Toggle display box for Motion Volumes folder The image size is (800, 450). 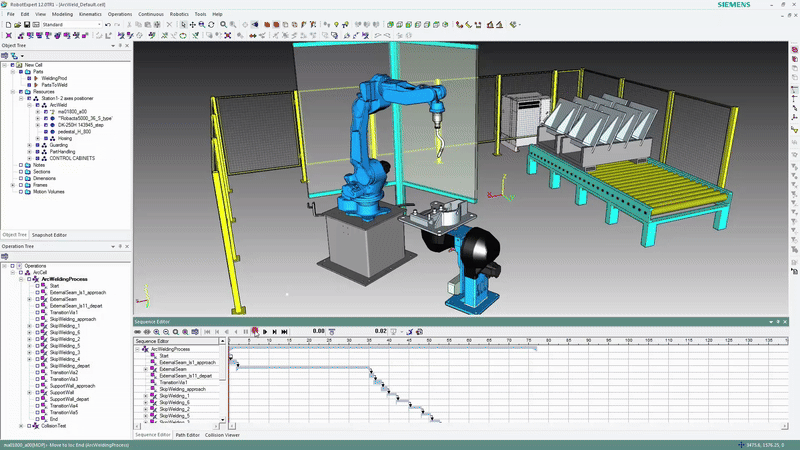(21, 192)
